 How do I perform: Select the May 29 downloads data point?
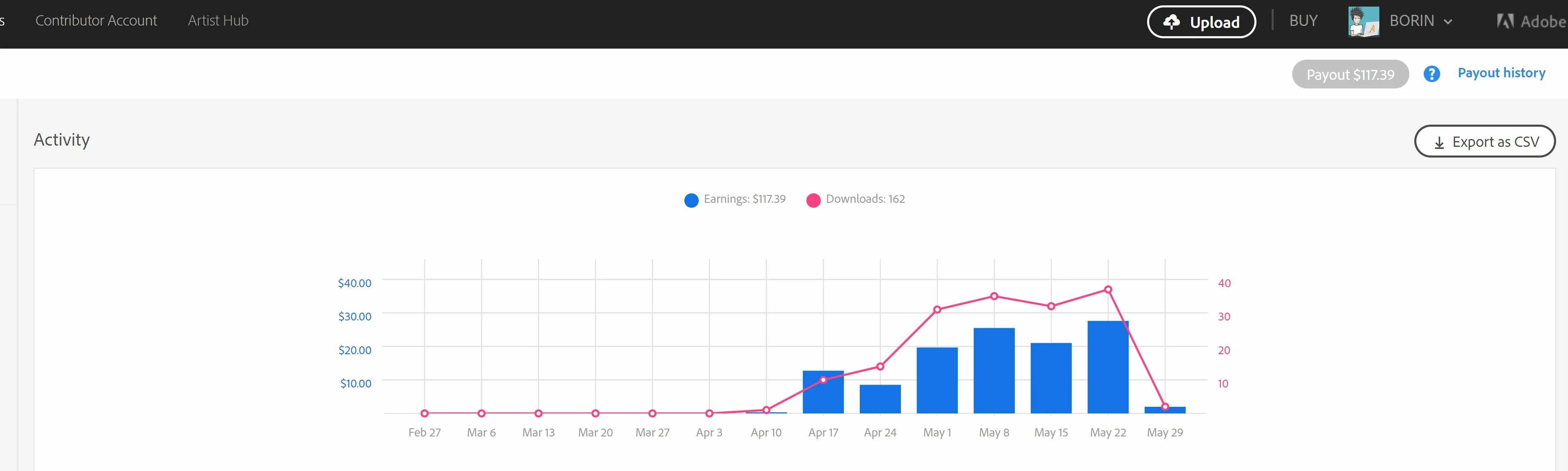pos(1164,406)
